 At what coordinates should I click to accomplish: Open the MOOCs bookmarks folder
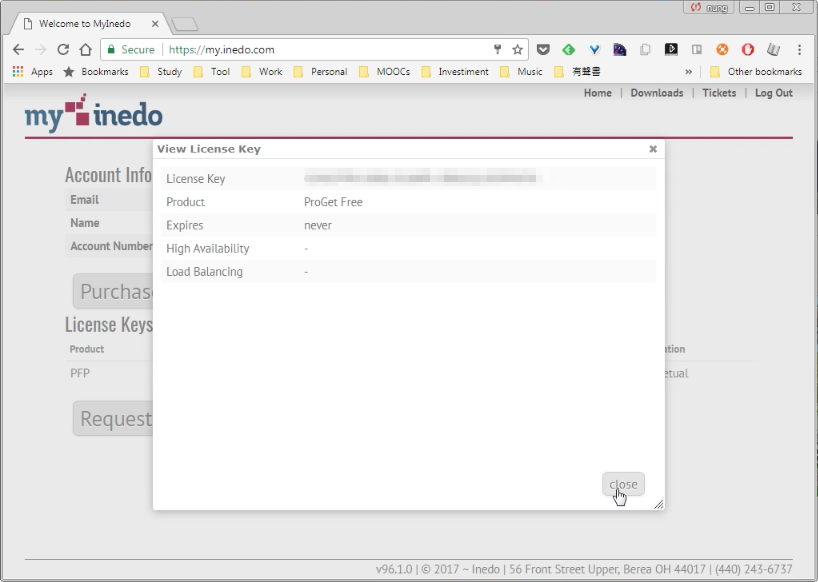click(384, 71)
